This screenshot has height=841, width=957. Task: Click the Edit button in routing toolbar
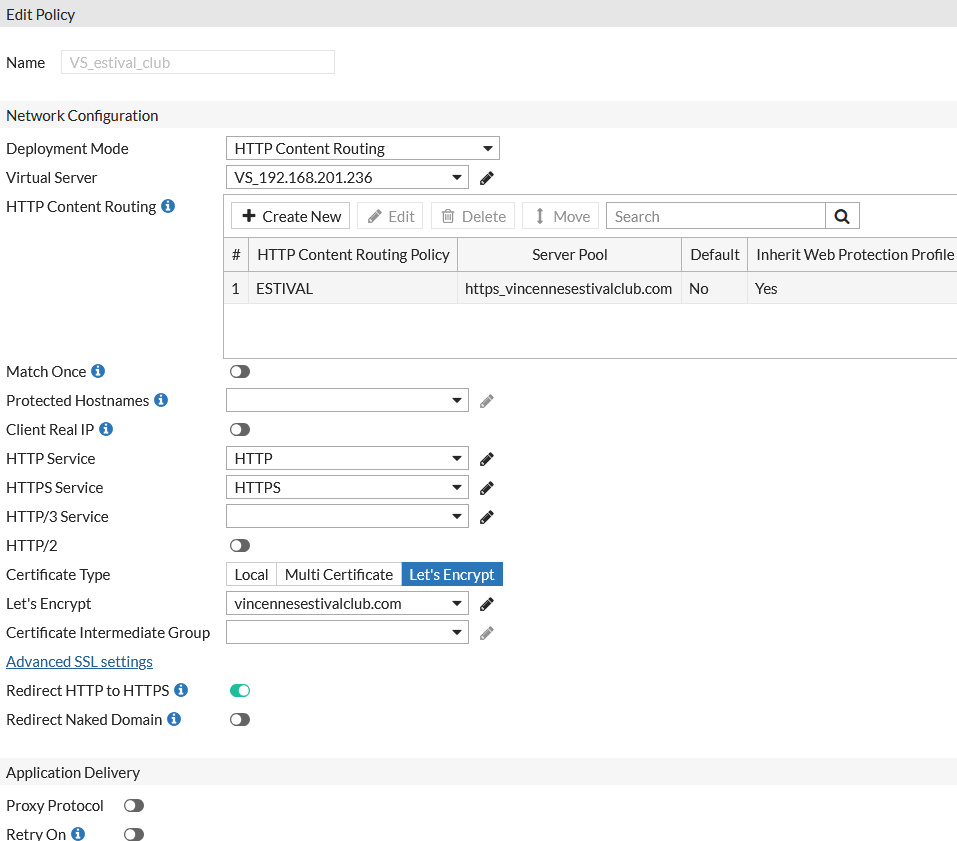(390, 216)
